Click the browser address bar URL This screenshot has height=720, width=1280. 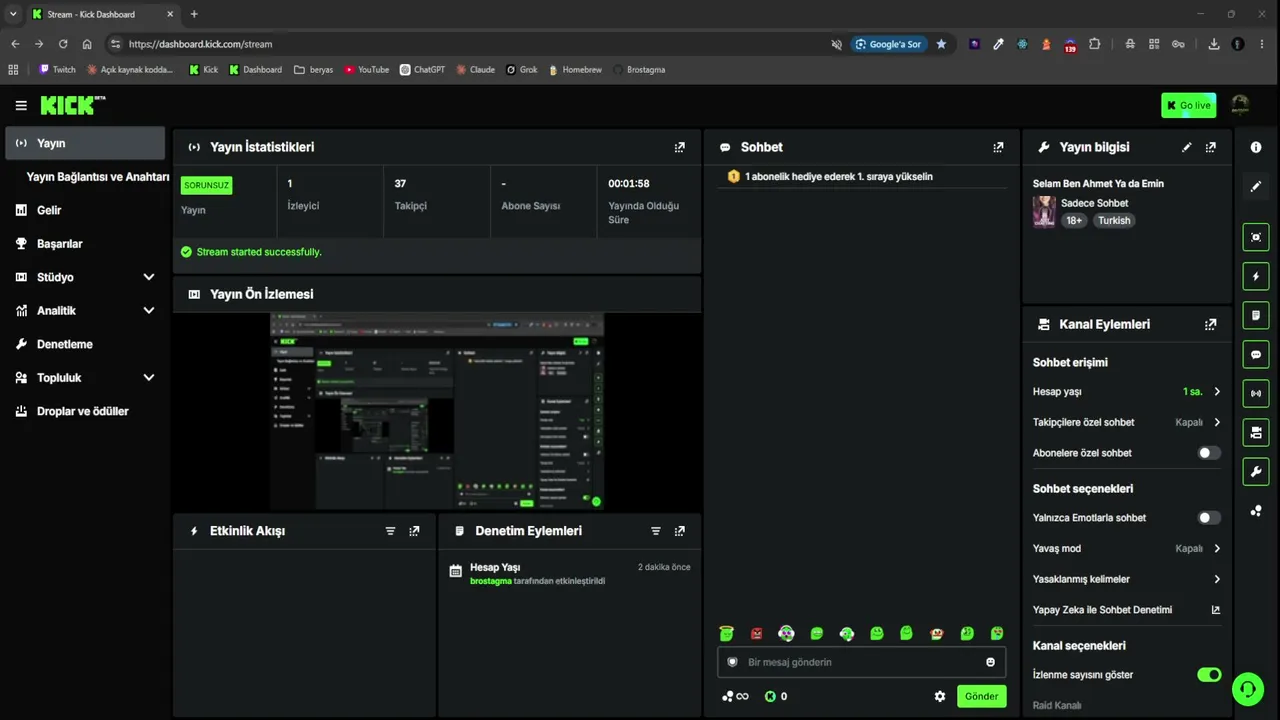[200, 44]
